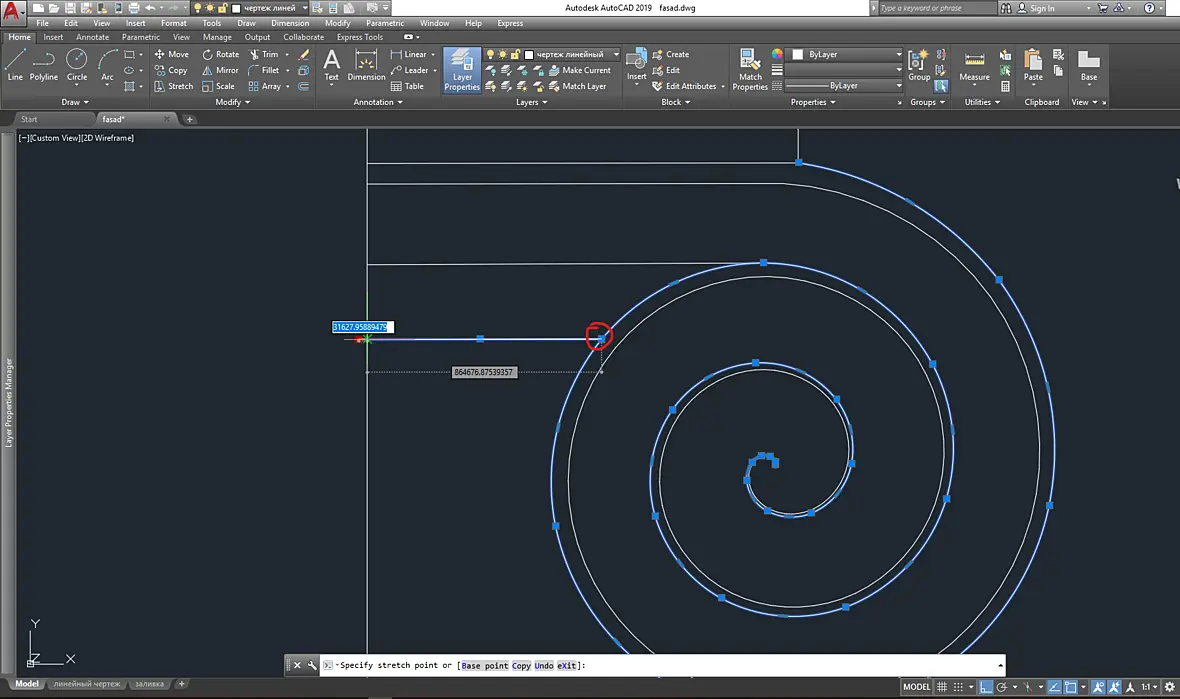Open the Format menu

tap(174, 23)
